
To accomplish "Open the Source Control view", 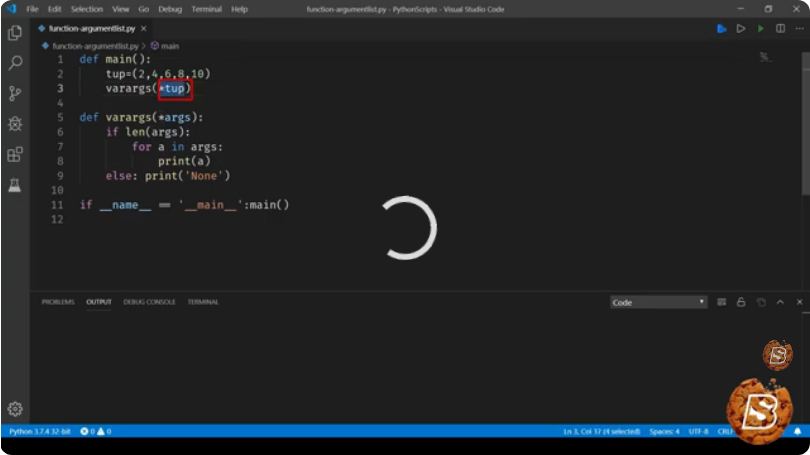I will tap(15, 93).
